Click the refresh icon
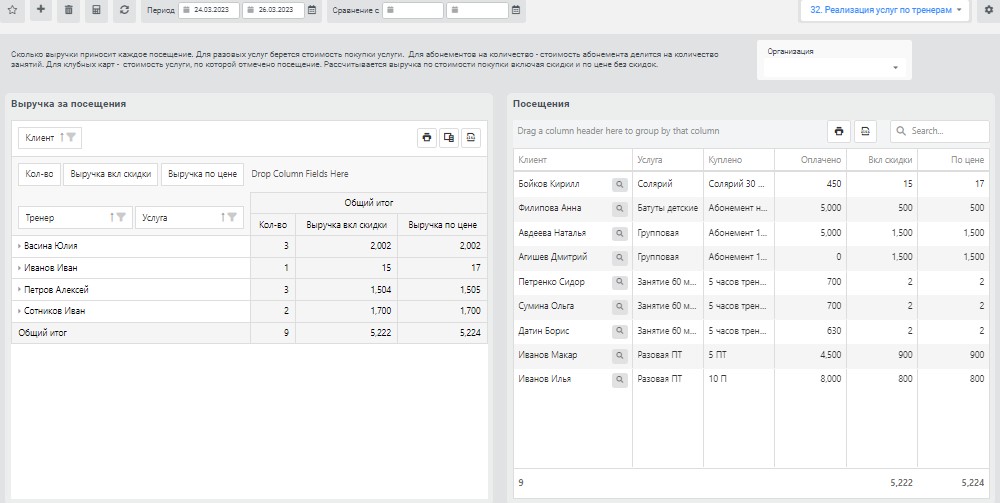 pos(124,10)
